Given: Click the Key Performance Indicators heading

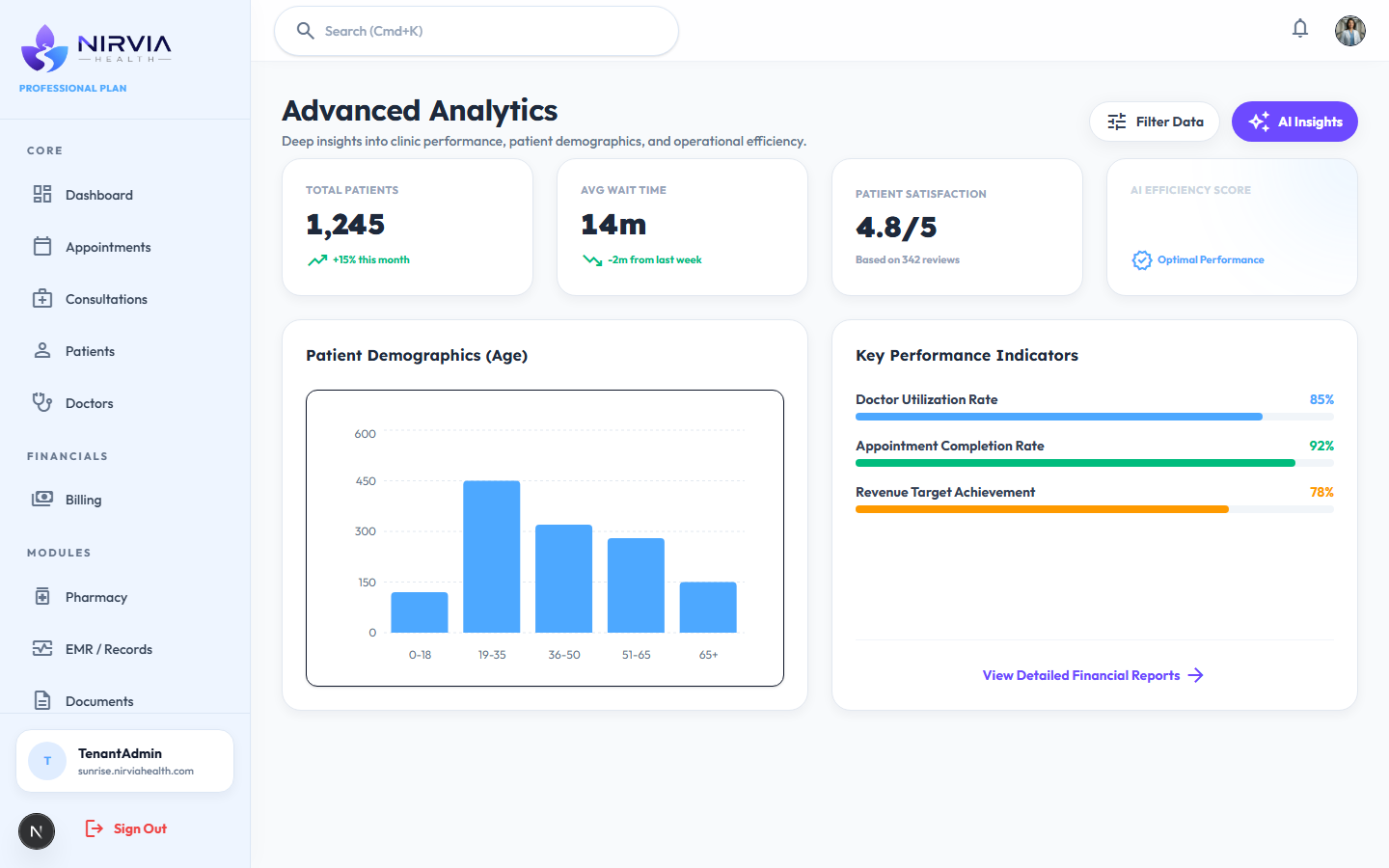Looking at the screenshot, I should tap(967, 355).
